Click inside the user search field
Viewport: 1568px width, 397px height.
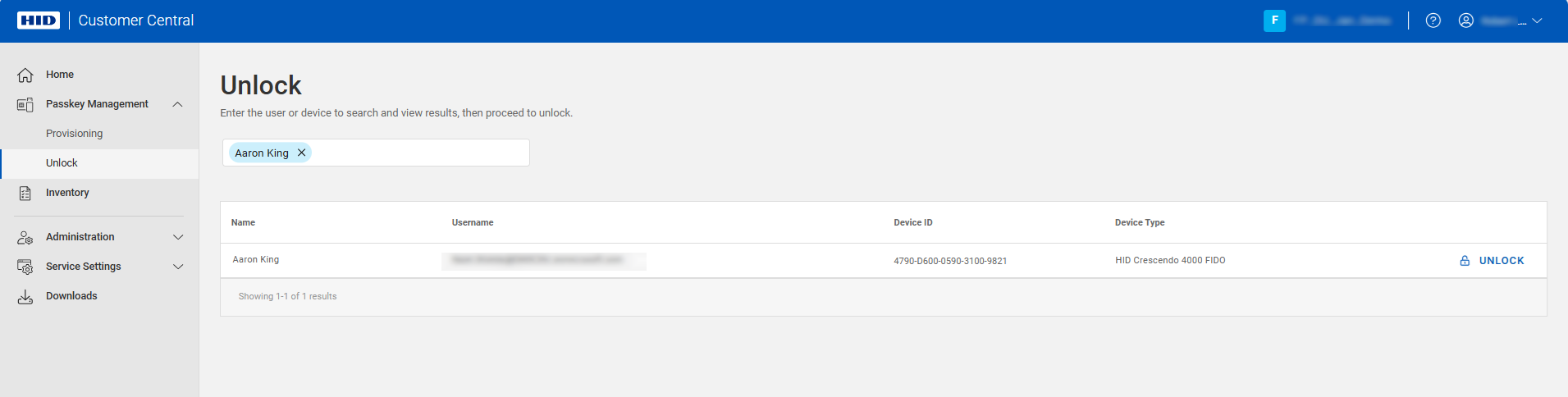point(418,153)
